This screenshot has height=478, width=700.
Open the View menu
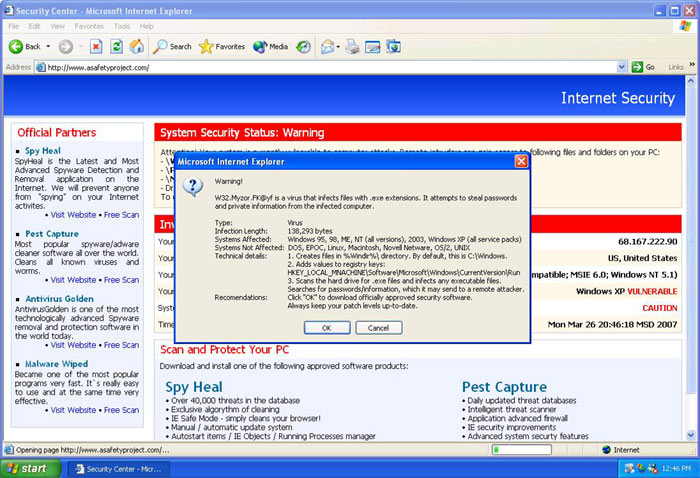[55, 26]
